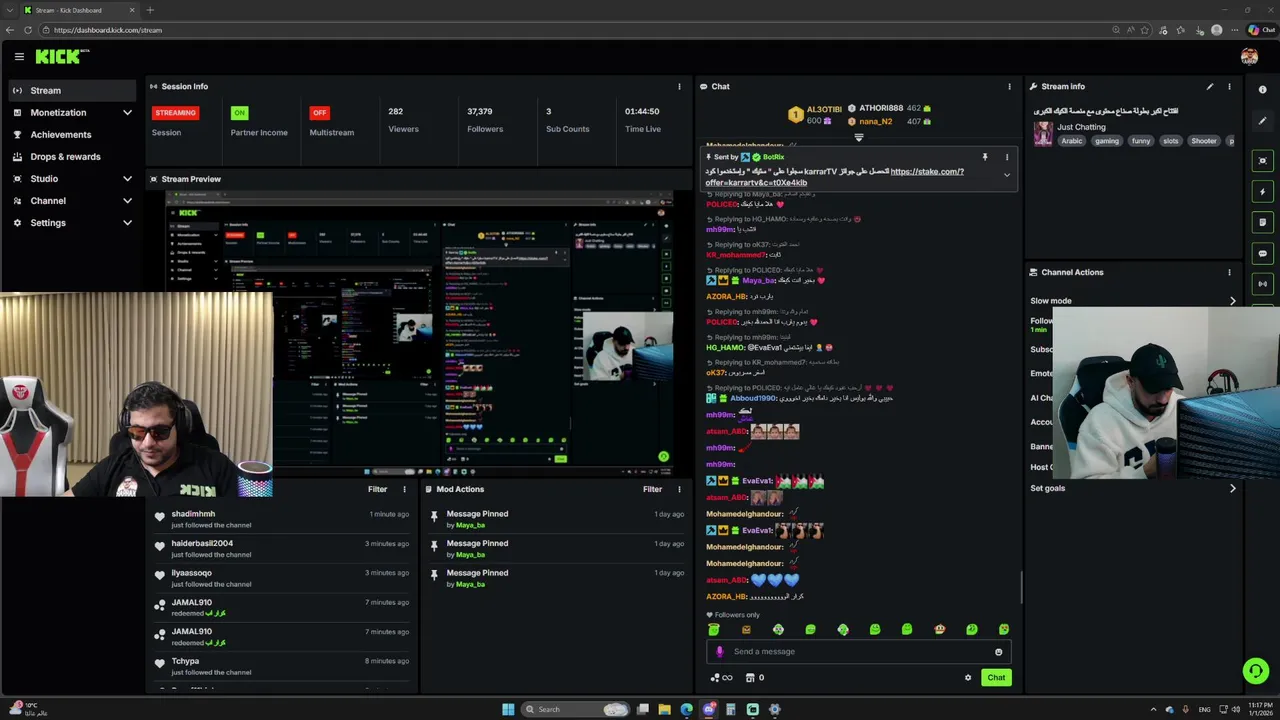1280x720 pixels.
Task: Open File Explorer from taskbar
Action: point(664,709)
